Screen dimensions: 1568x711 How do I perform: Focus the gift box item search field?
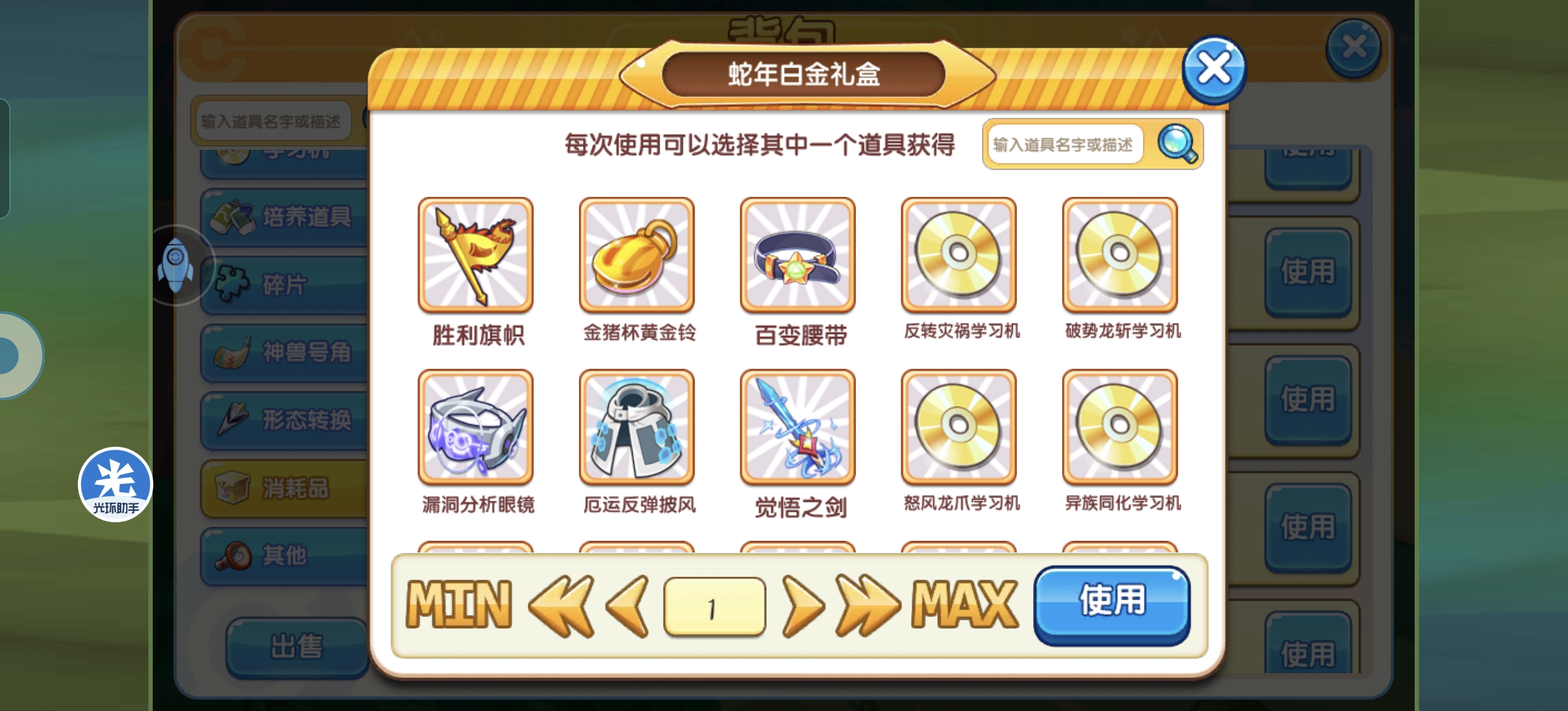coord(1065,145)
